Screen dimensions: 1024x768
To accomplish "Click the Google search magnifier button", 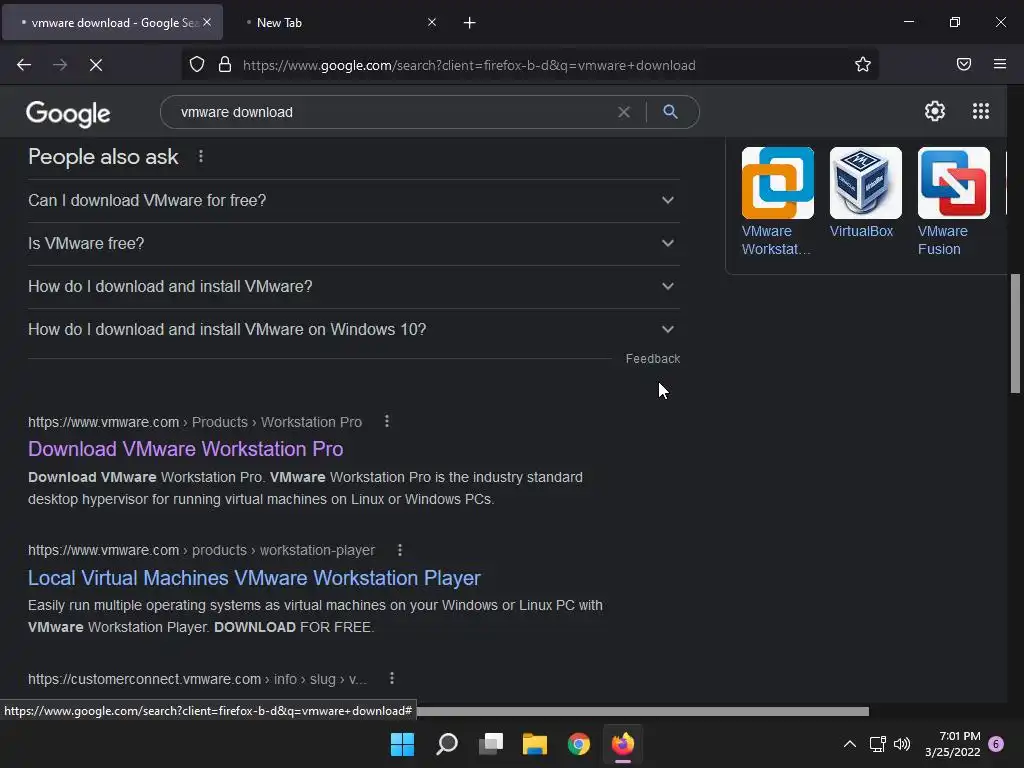I will click(x=670, y=112).
